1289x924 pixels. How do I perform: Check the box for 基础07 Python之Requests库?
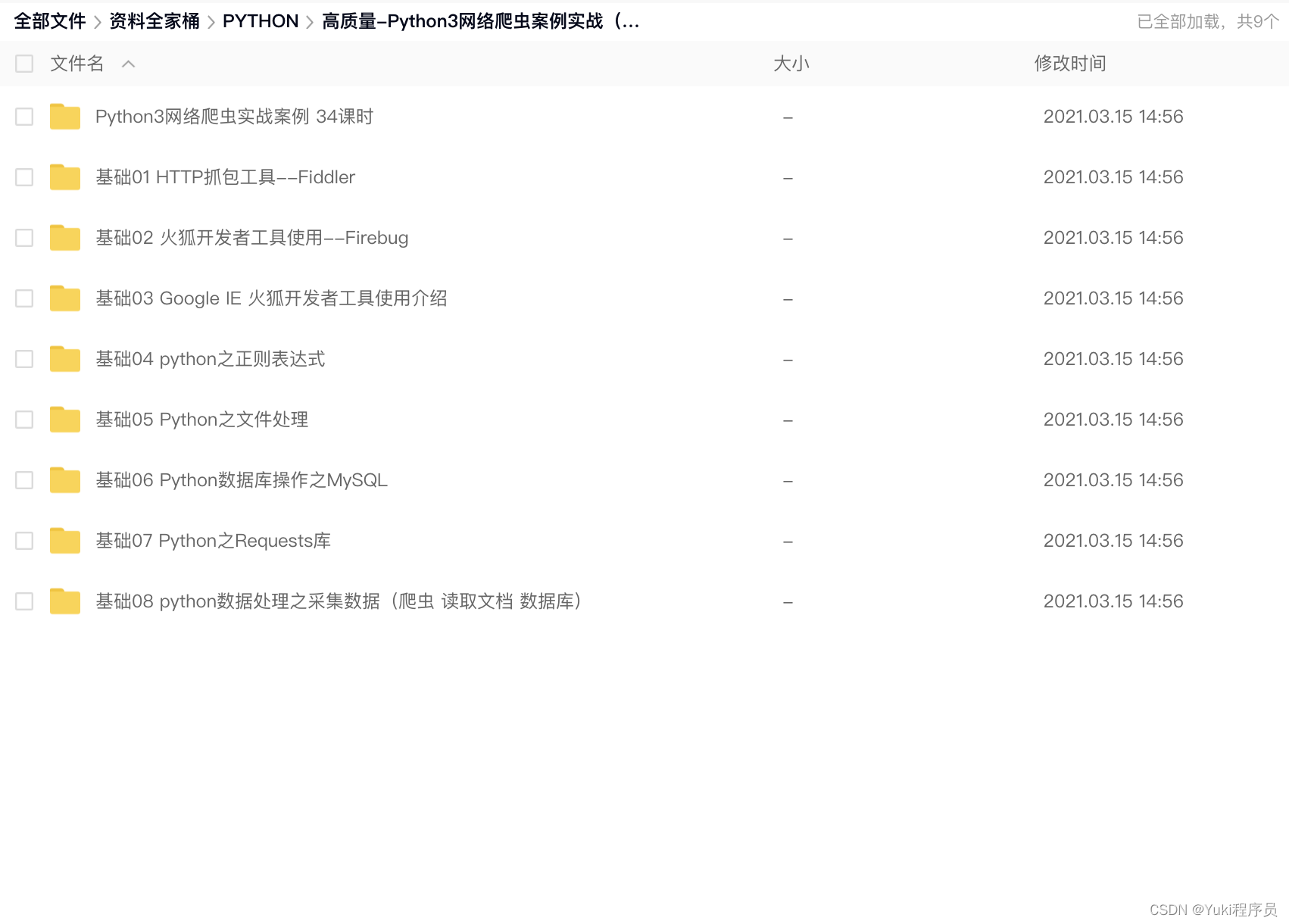[24, 541]
